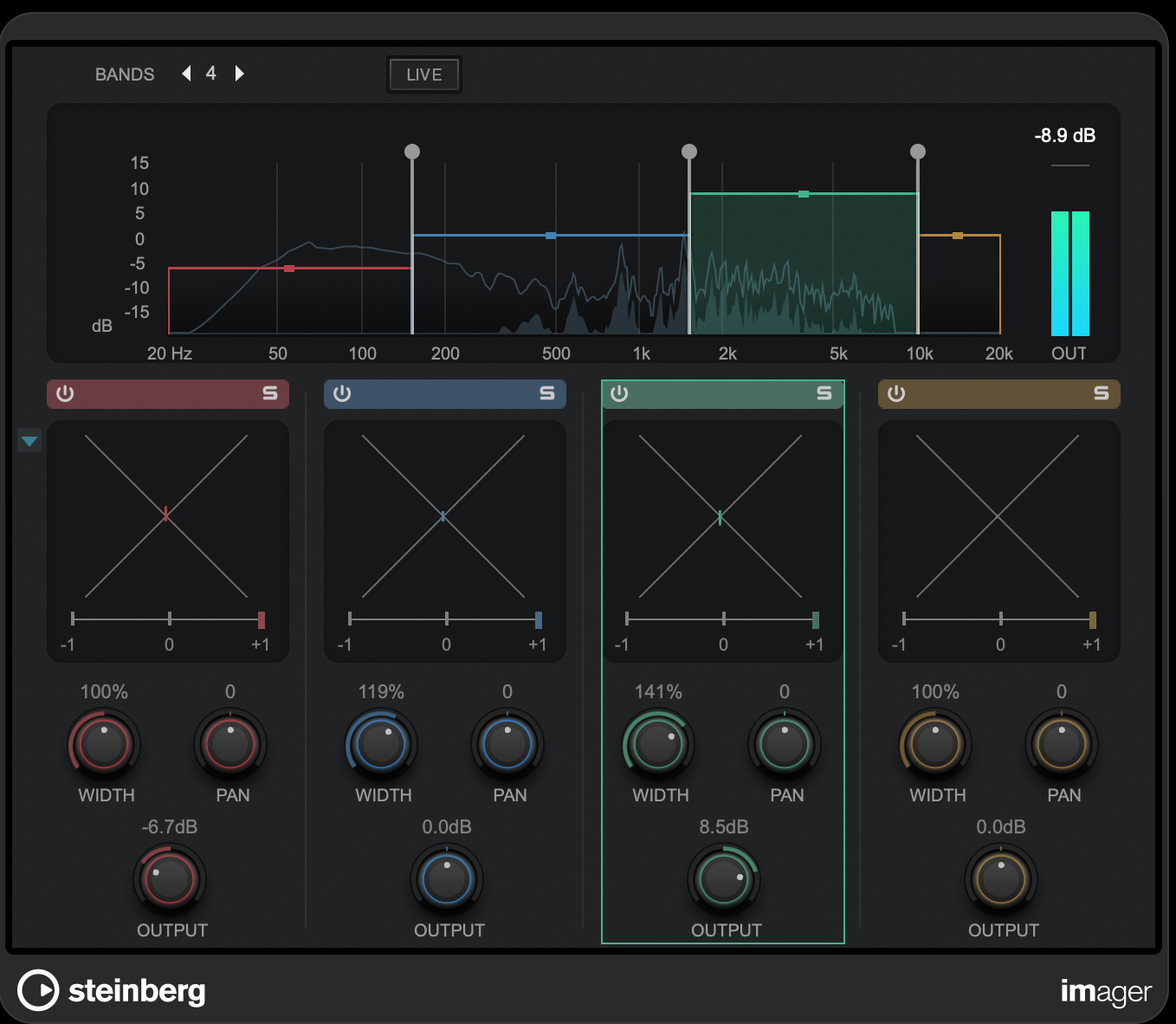The height and width of the screenshot is (1024, 1176).
Task: Toggle the blue band power button
Action: click(342, 393)
